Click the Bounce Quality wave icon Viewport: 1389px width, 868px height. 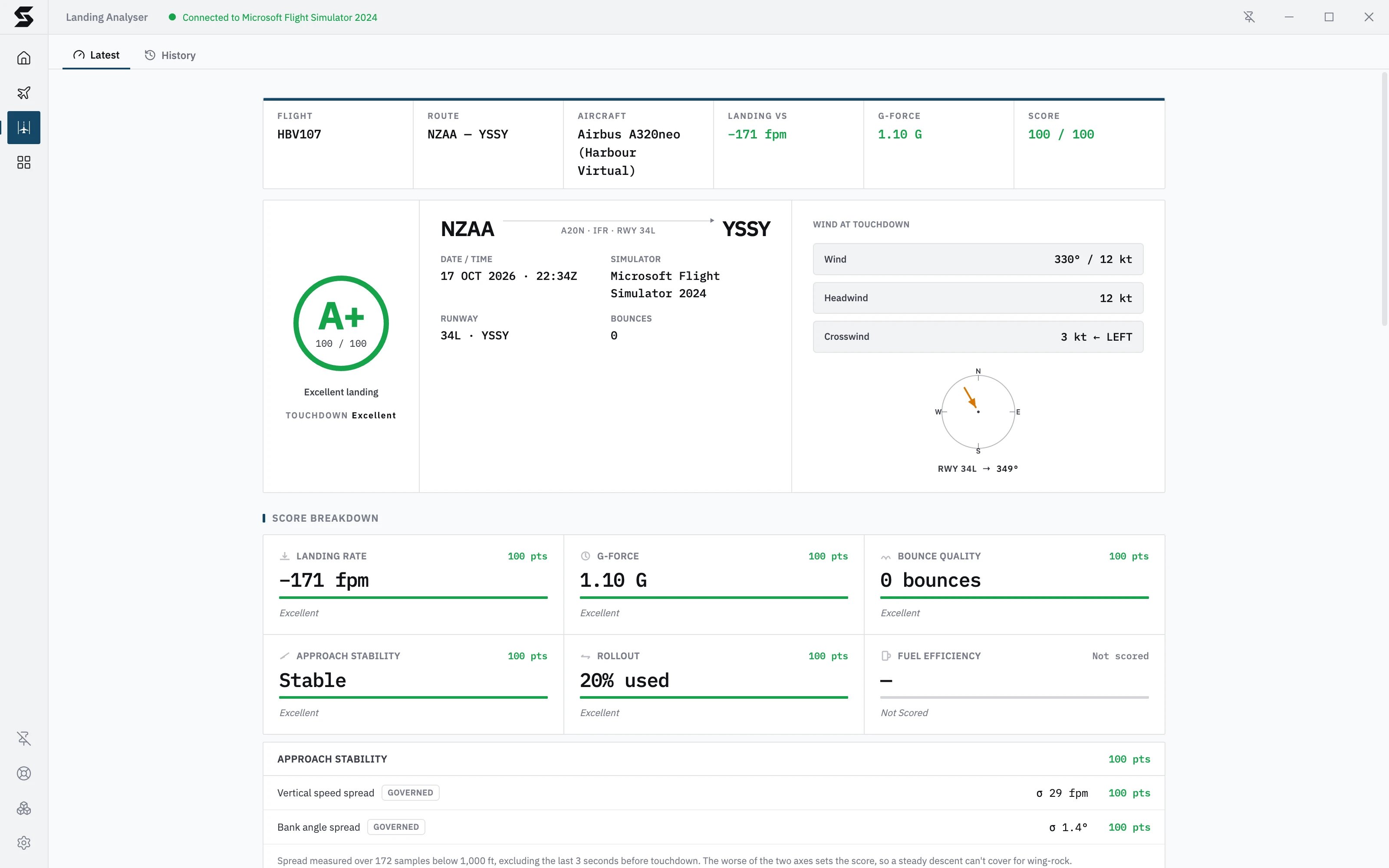coord(885,556)
